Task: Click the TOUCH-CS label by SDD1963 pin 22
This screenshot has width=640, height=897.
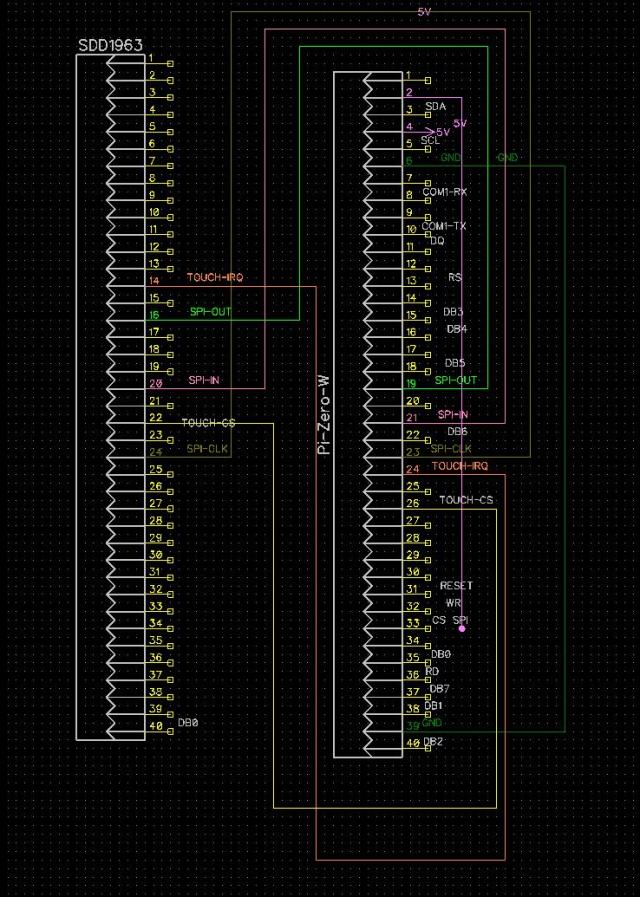Action: [208, 423]
